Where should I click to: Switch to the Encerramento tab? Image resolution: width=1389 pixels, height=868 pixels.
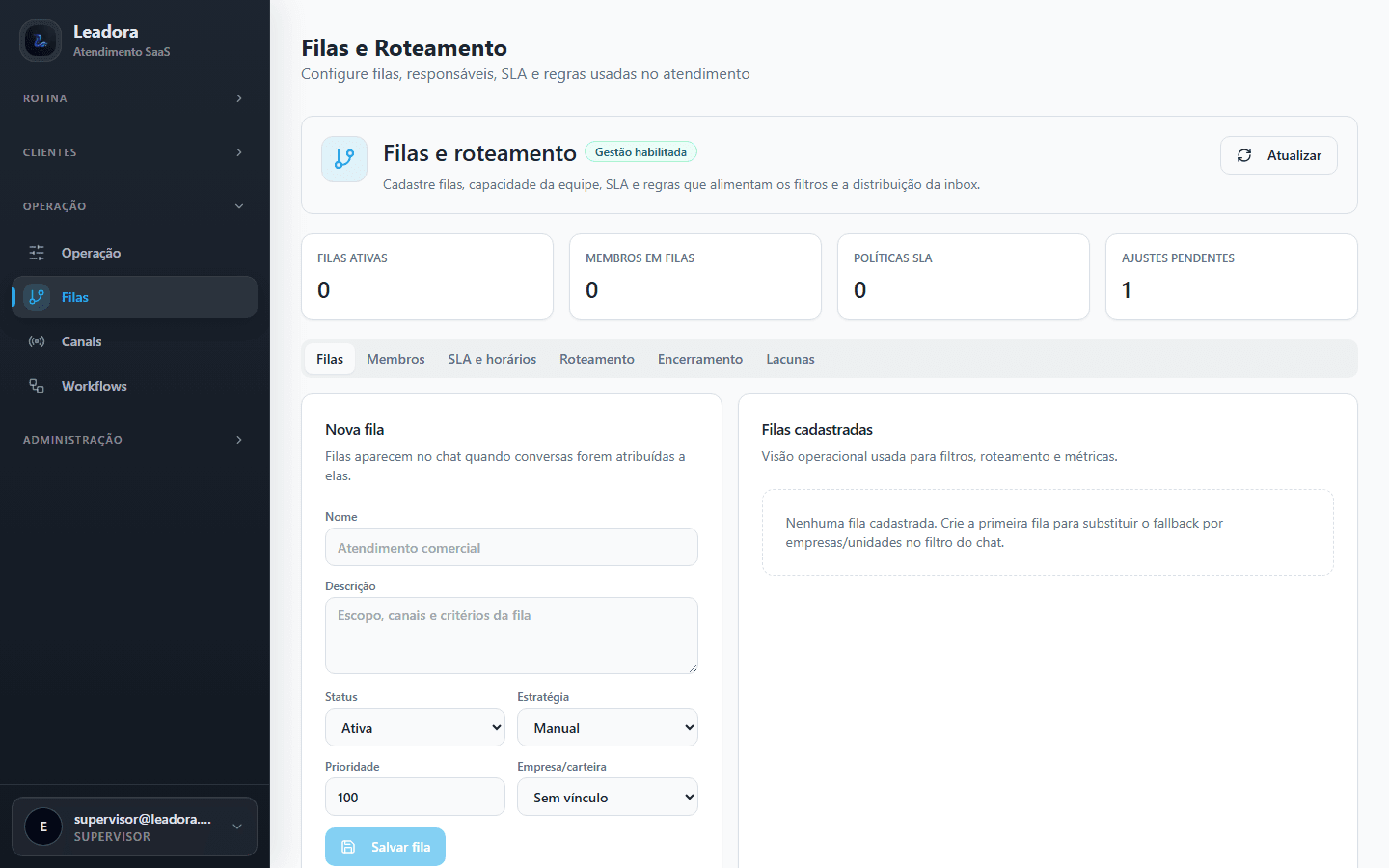pos(700,359)
